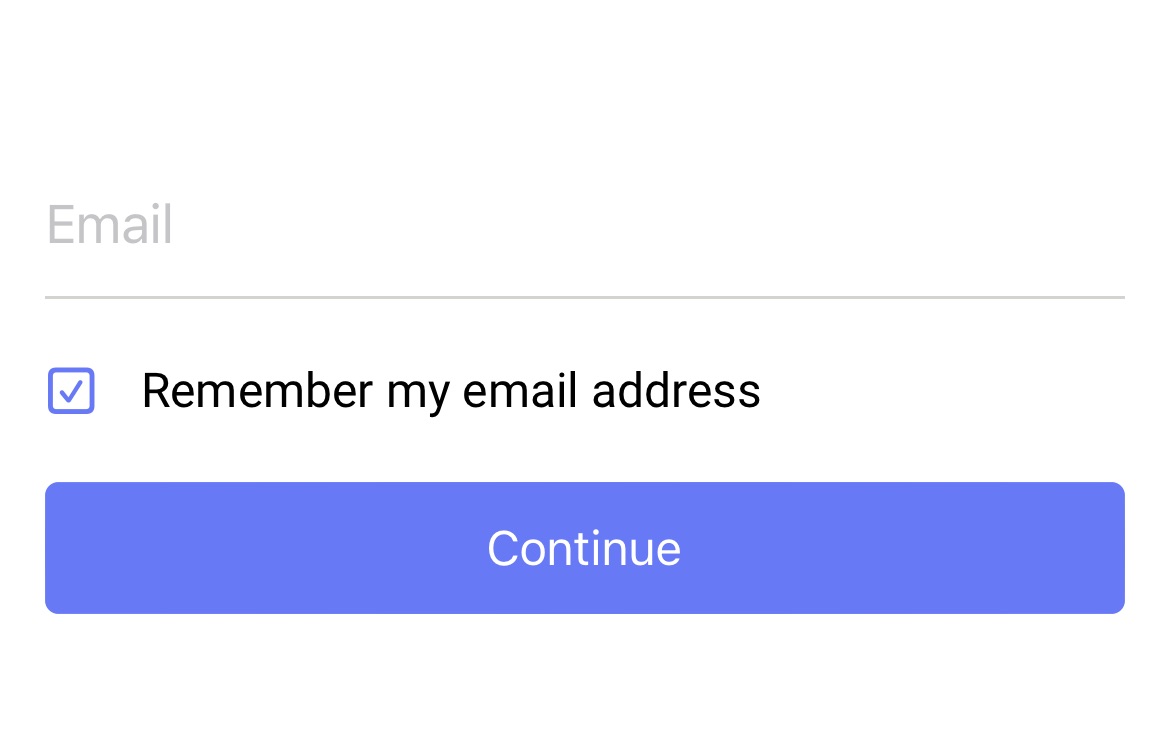
Task: Uncheck the Remember my email address checkbox
Action: 71,390
